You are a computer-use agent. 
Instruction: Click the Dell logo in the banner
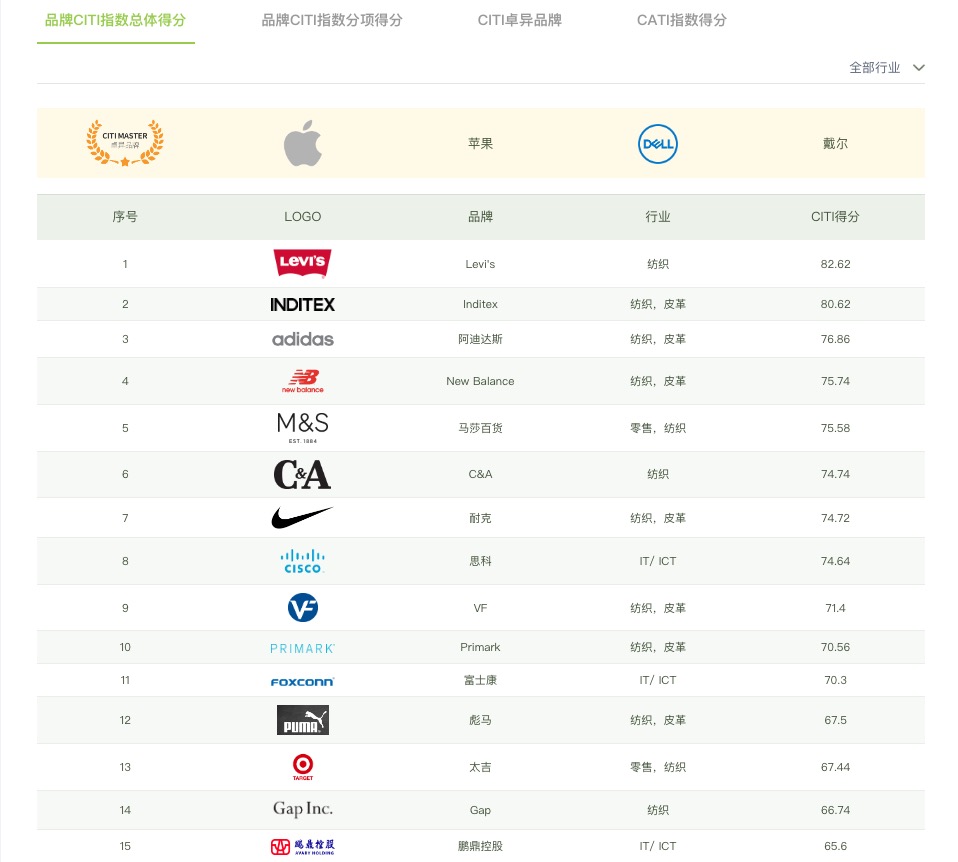(x=657, y=144)
